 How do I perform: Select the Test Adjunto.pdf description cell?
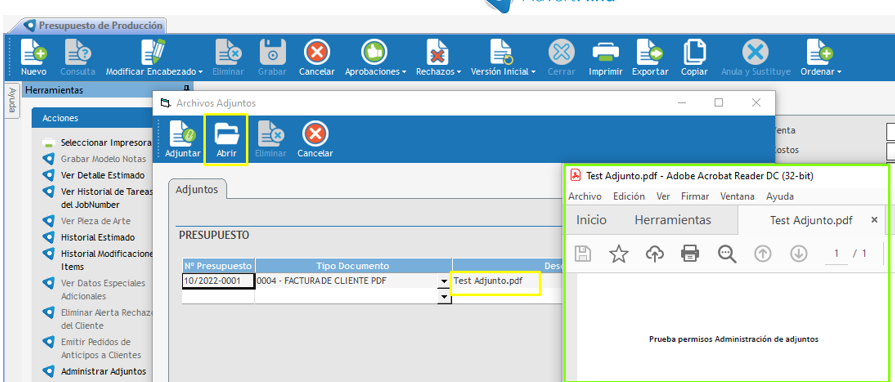[x=495, y=282]
